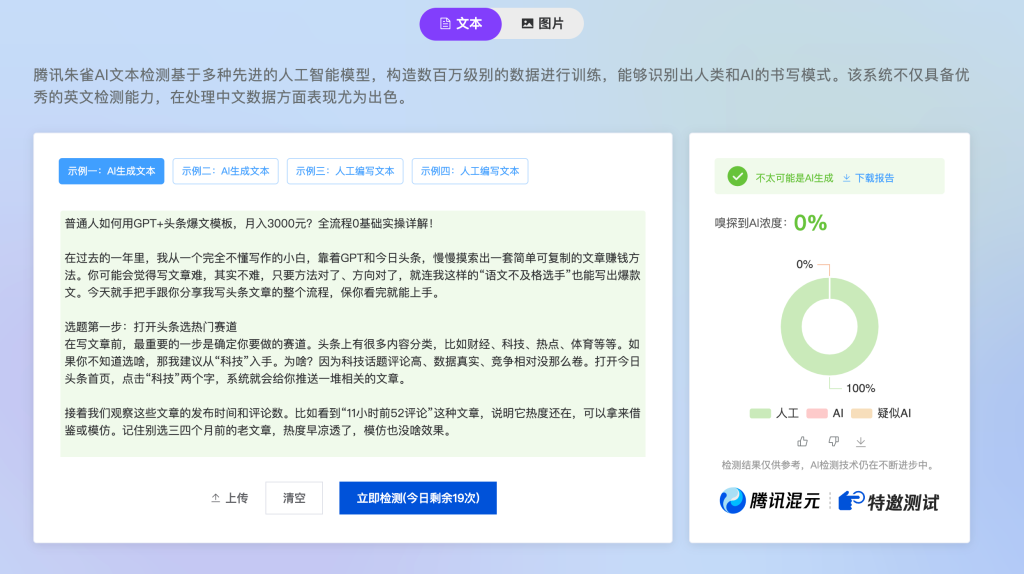Click inside the text input area
This screenshot has width=1024, height=574.
[x=353, y=334]
